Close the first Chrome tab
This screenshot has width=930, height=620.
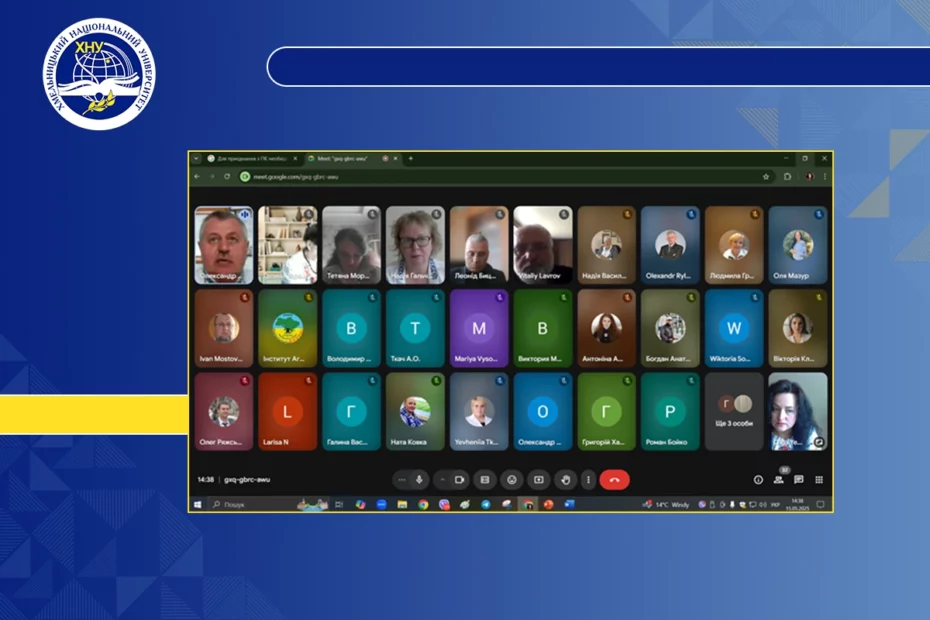[295, 158]
